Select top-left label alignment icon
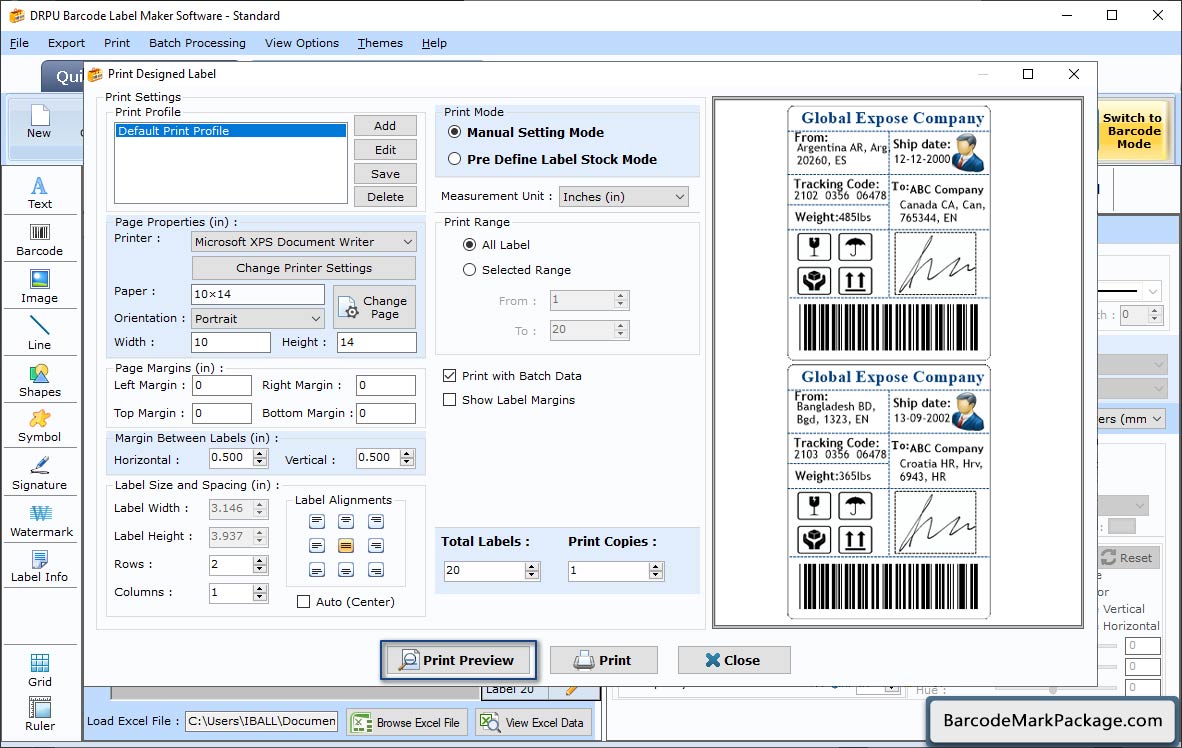Viewport: 1182px width, 748px height. click(317, 521)
